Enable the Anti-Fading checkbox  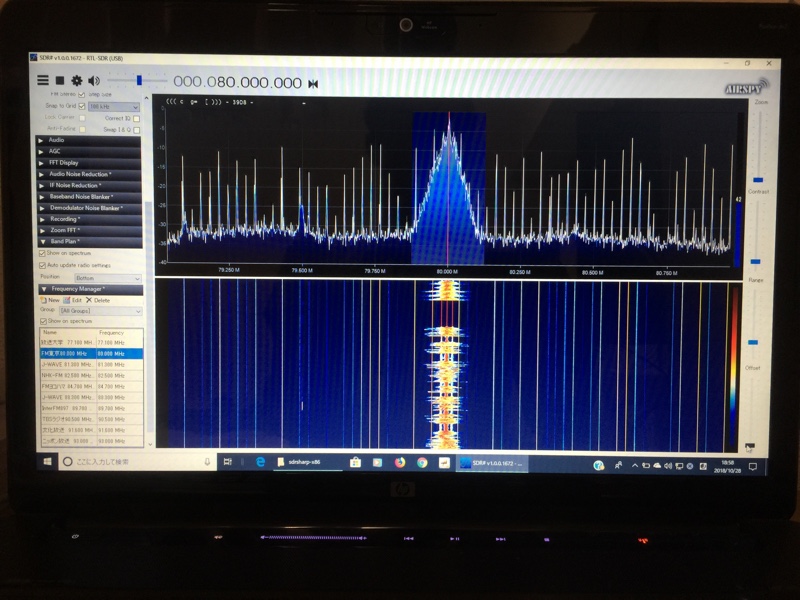(x=82, y=129)
